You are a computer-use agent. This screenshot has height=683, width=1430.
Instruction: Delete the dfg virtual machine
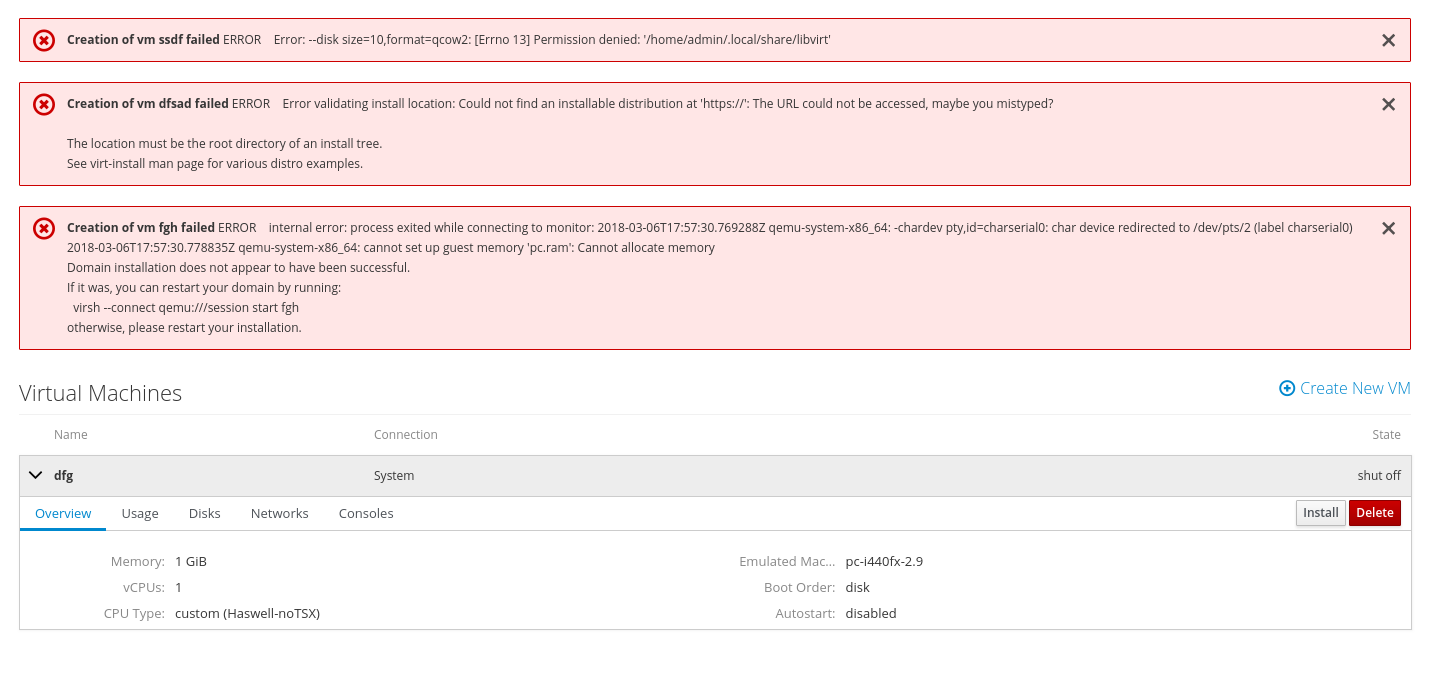coord(1374,513)
